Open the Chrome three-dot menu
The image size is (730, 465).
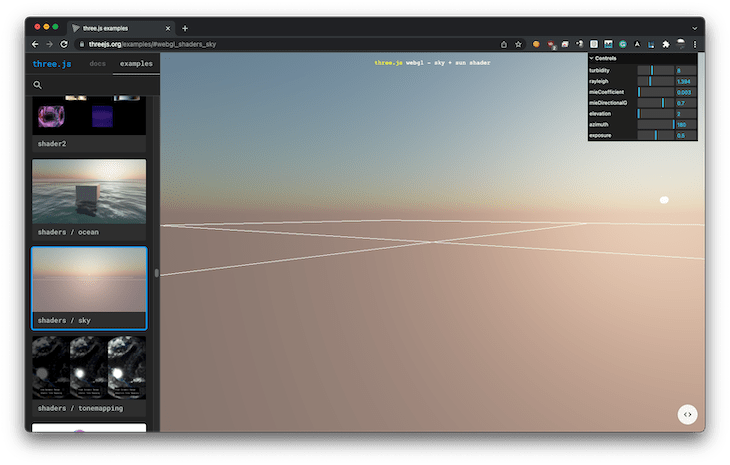tap(695, 44)
